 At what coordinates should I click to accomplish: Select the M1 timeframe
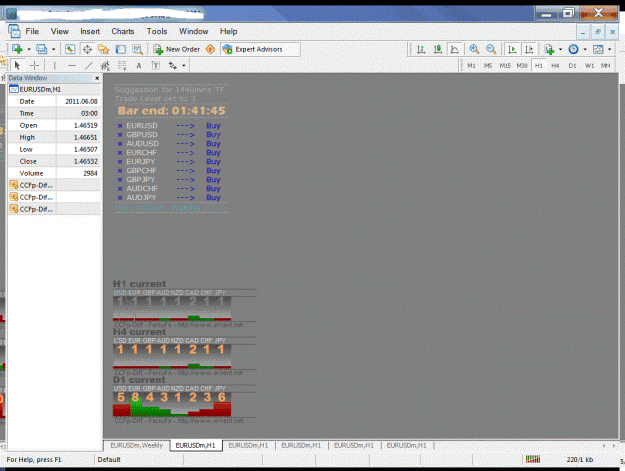pyautogui.click(x=472, y=65)
